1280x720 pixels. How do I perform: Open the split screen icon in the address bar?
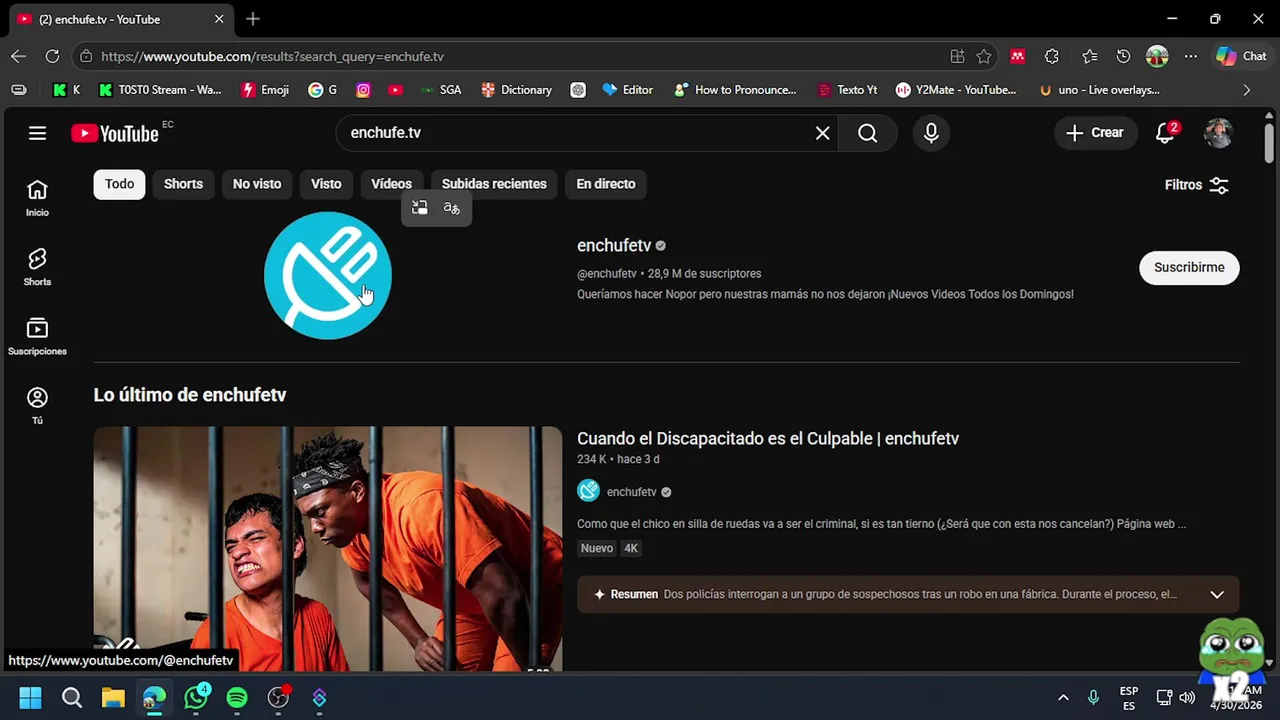[x=957, y=56]
